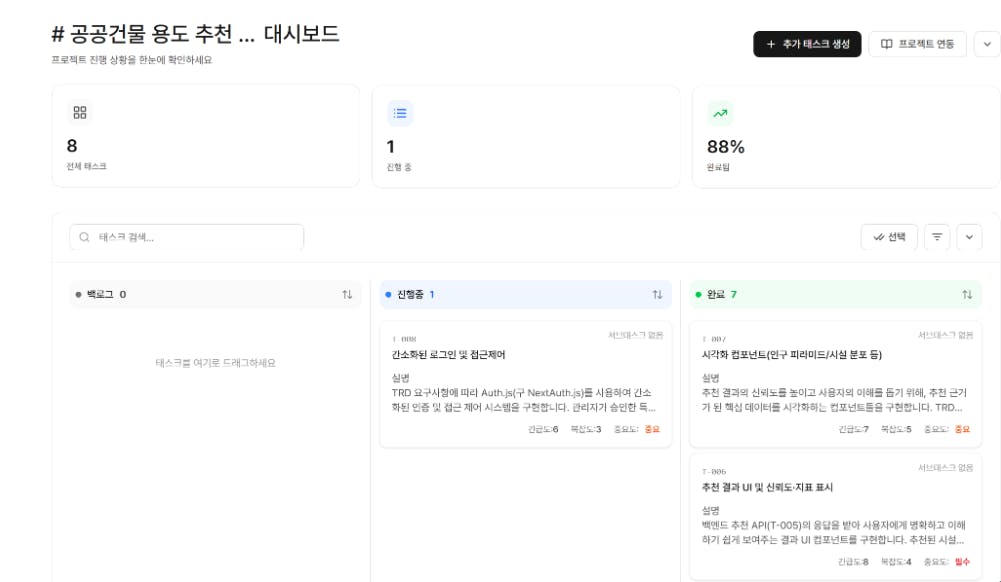Image resolution: width=1001 pixels, height=582 pixels.
Task: Click the grid icon on 전체 태스크 card
Action: (80, 113)
